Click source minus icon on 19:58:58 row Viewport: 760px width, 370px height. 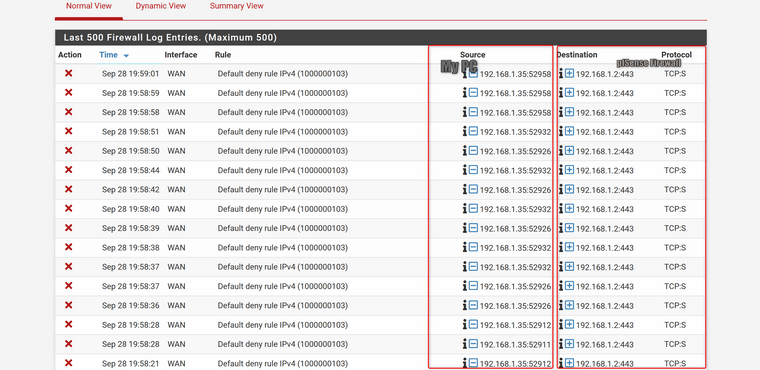click(473, 112)
